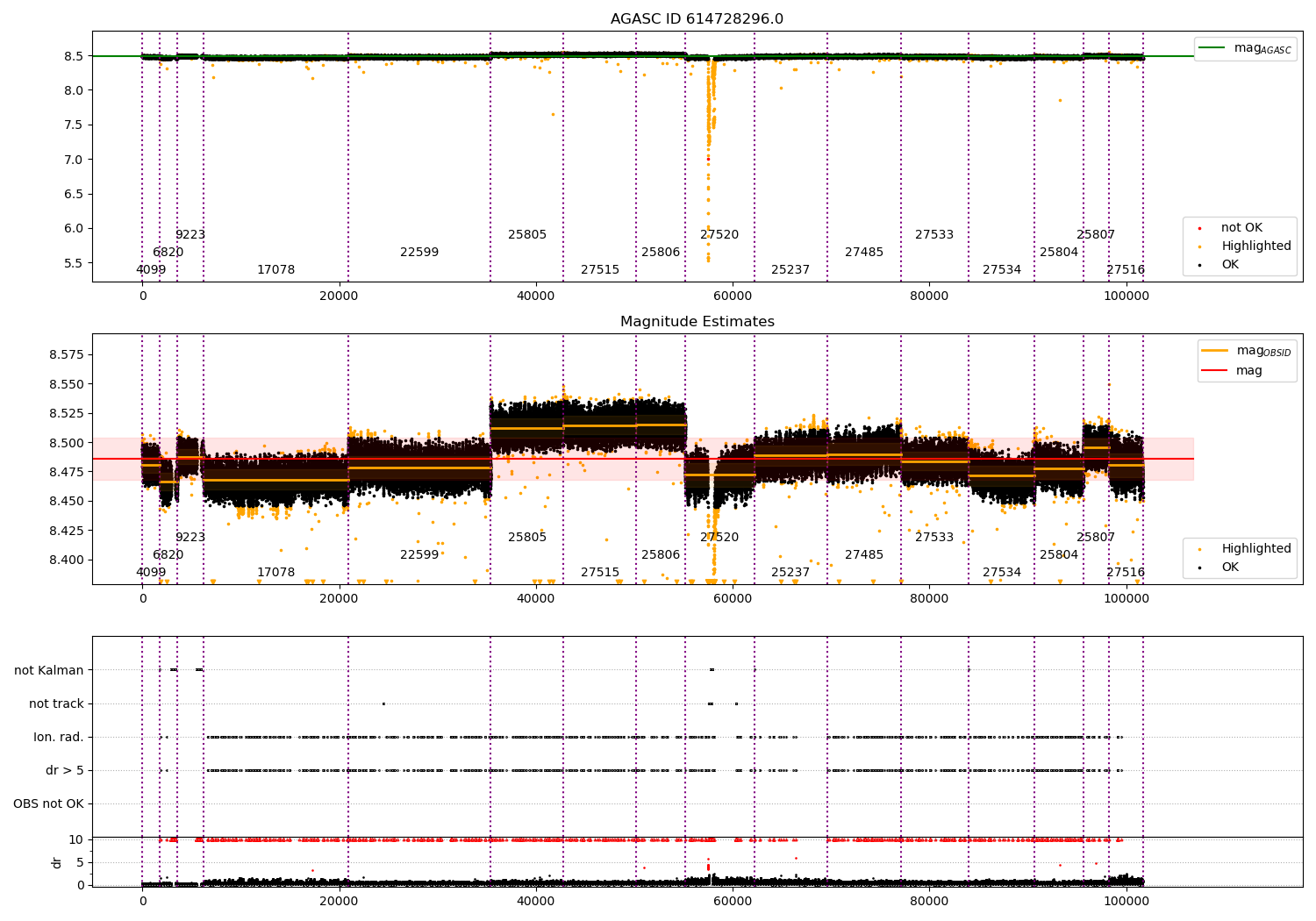Click x-axis tick 40000 in top plot
Screen dimensions: 1316x921
click(x=536, y=296)
